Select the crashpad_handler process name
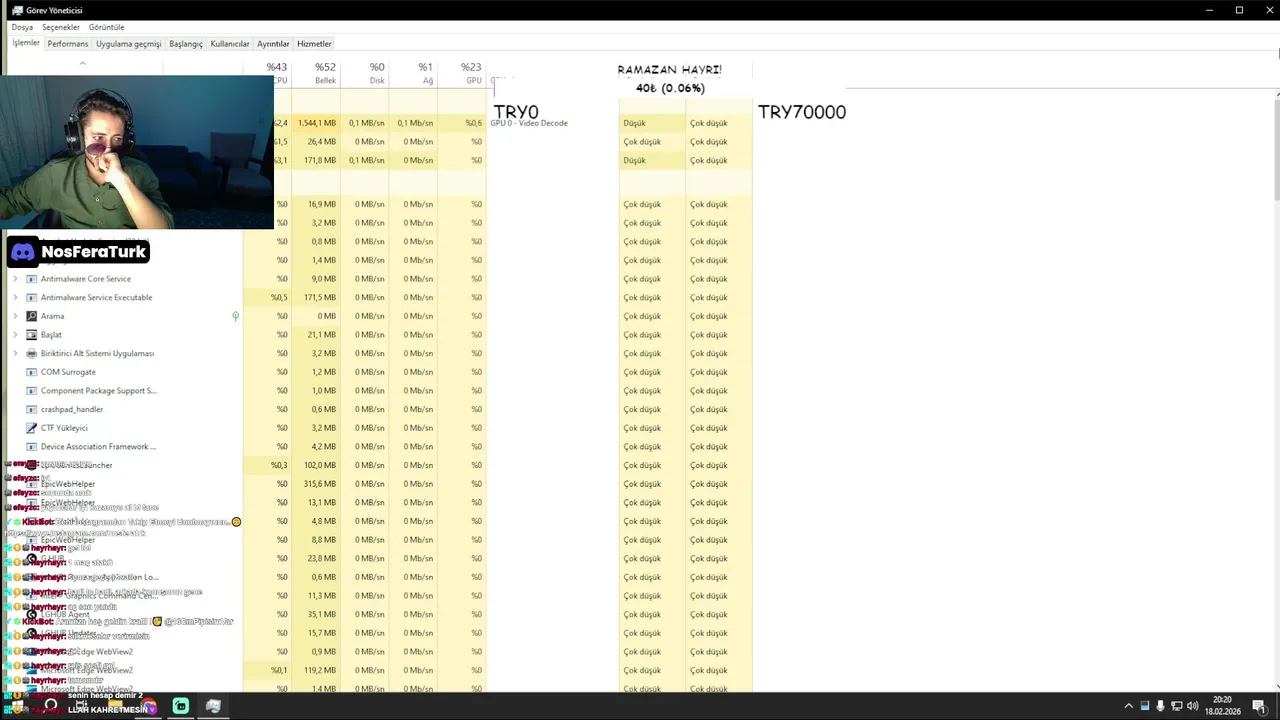1280x720 pixels. pyautogui.click(x=72, y=410)
